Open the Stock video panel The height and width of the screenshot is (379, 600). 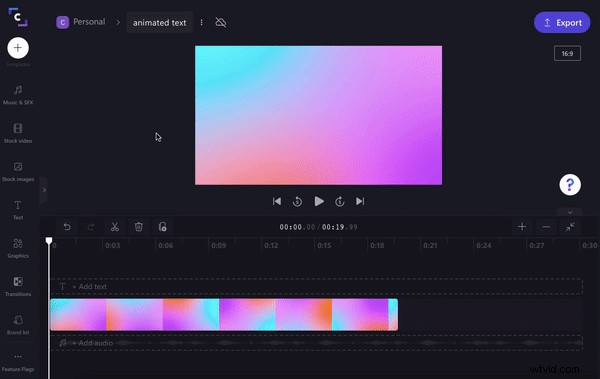18,133
